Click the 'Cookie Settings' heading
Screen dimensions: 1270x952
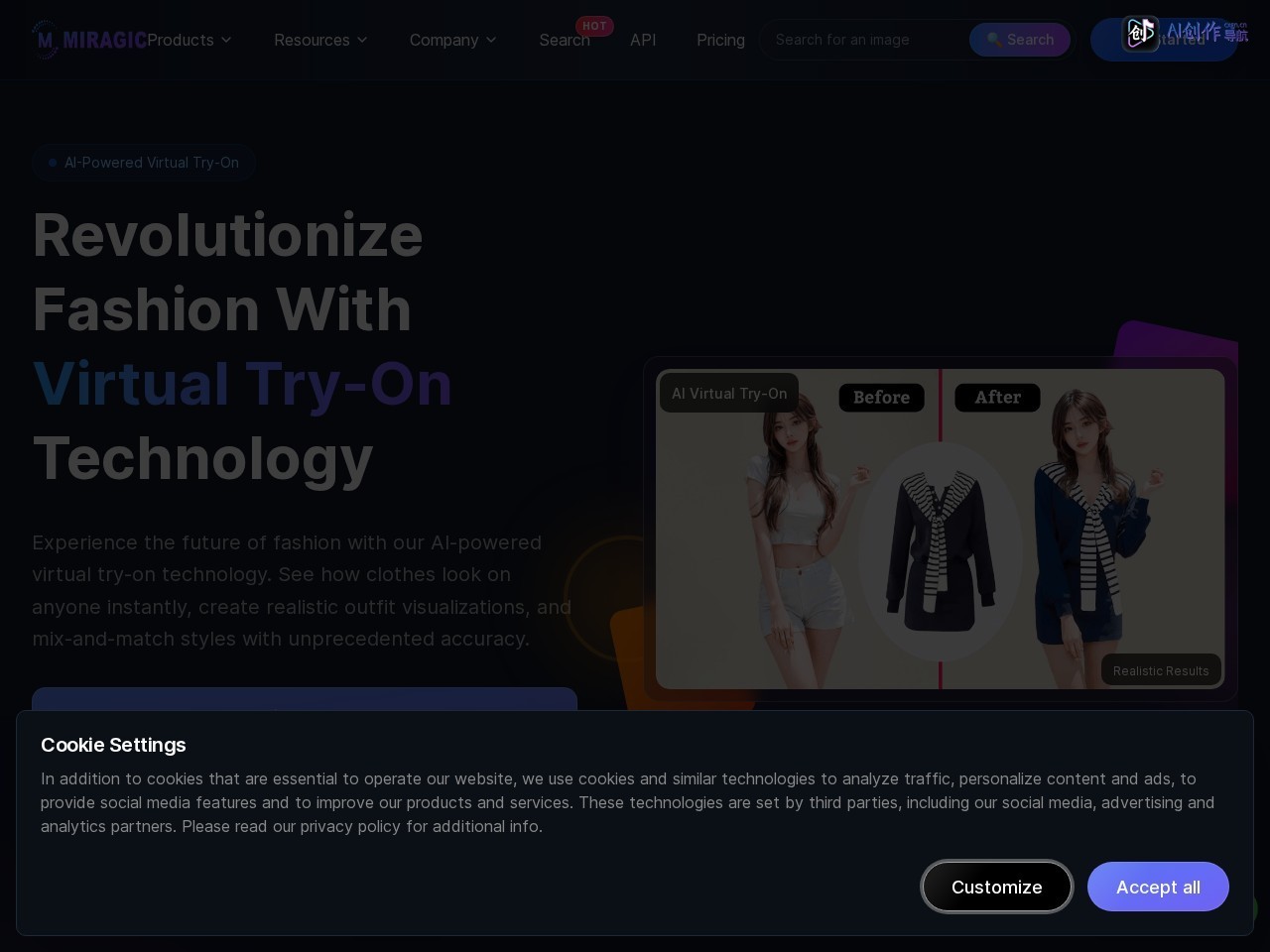pyautogui.click(x=113, y=745)
